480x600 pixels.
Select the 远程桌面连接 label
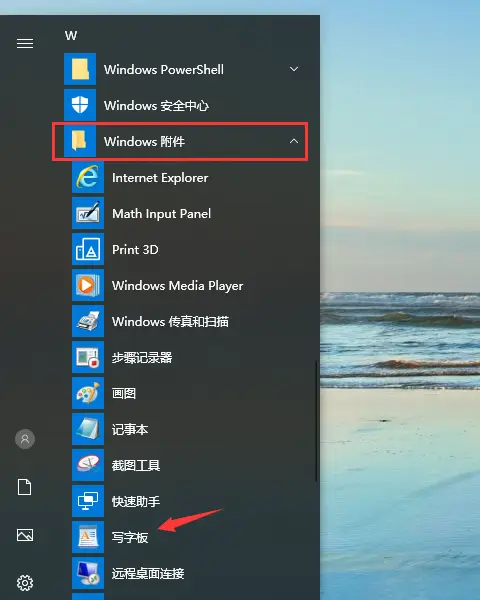click(x=148, y=573)
